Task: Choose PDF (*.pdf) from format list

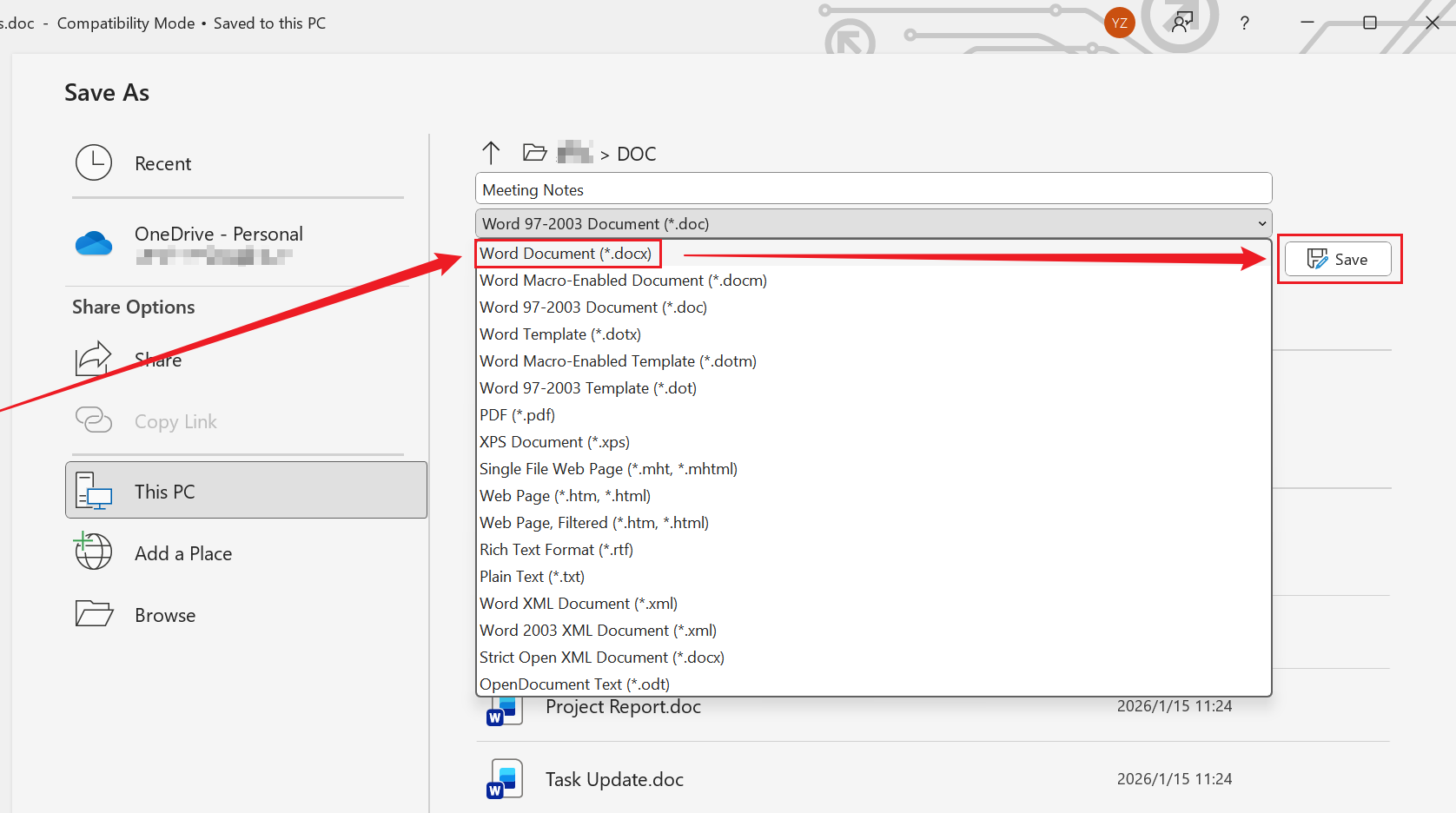Action: [x=517, y=414]
